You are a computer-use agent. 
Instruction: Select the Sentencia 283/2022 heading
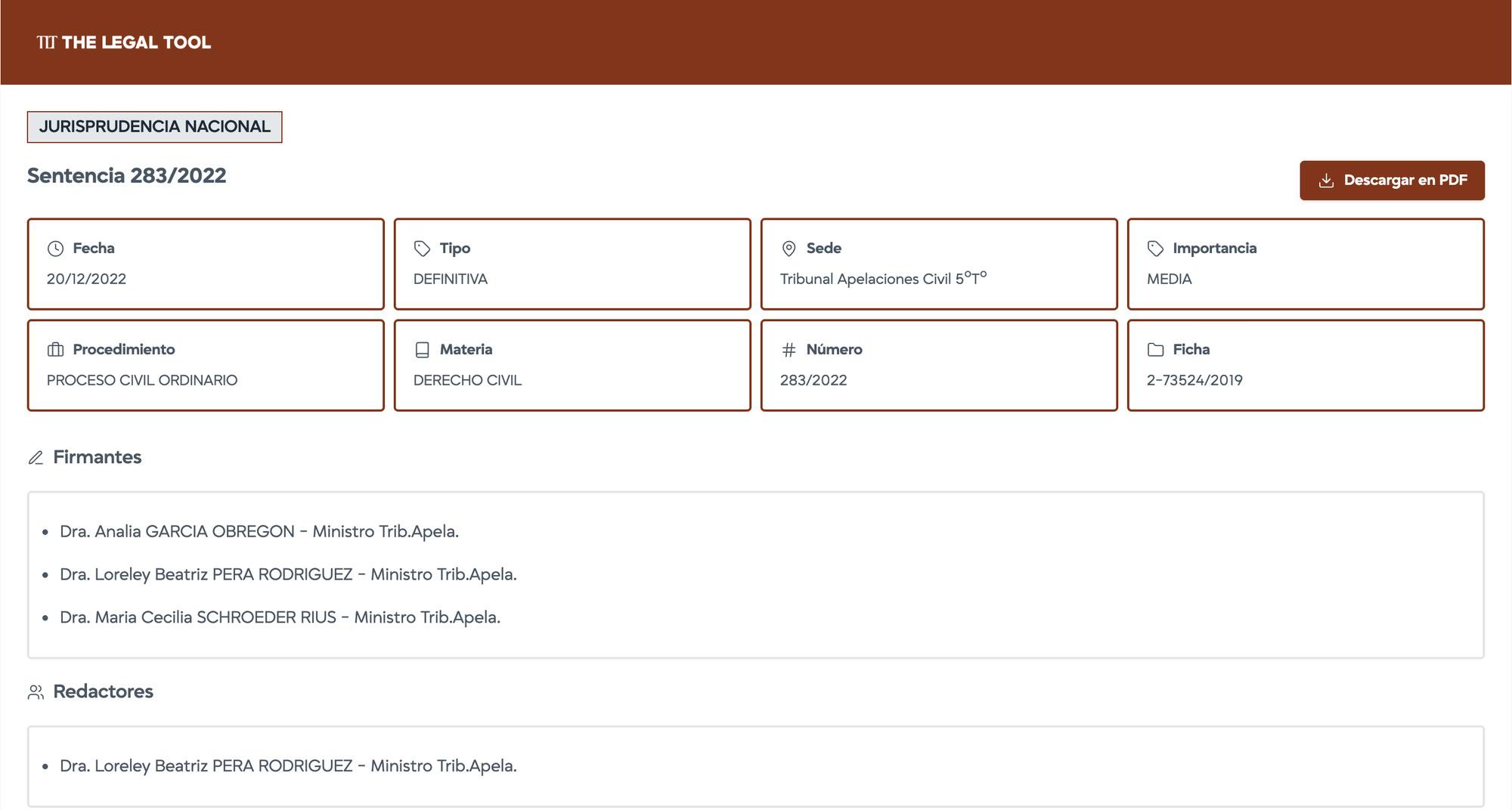[x=127, y=175]
